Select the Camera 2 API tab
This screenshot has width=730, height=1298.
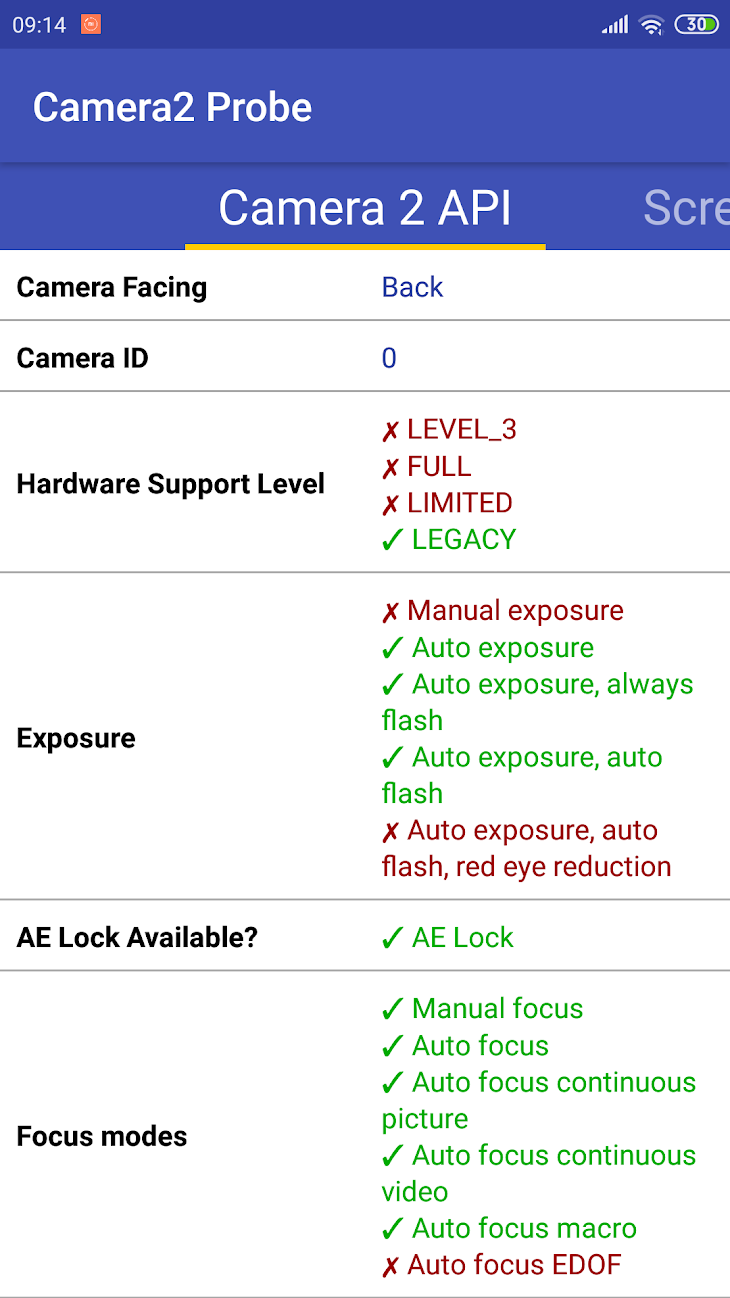(x=365, y=208)
